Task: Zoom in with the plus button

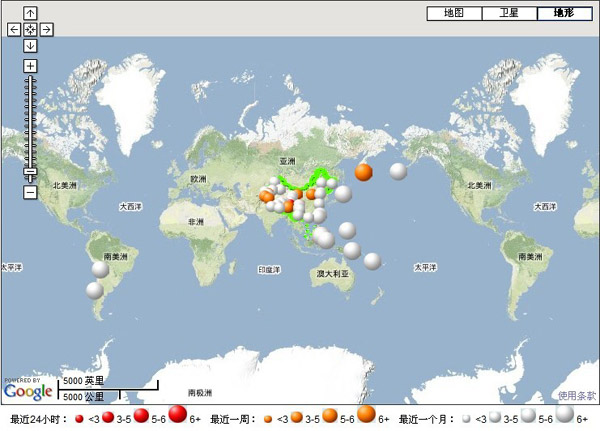Action: (x=30, y=66)
